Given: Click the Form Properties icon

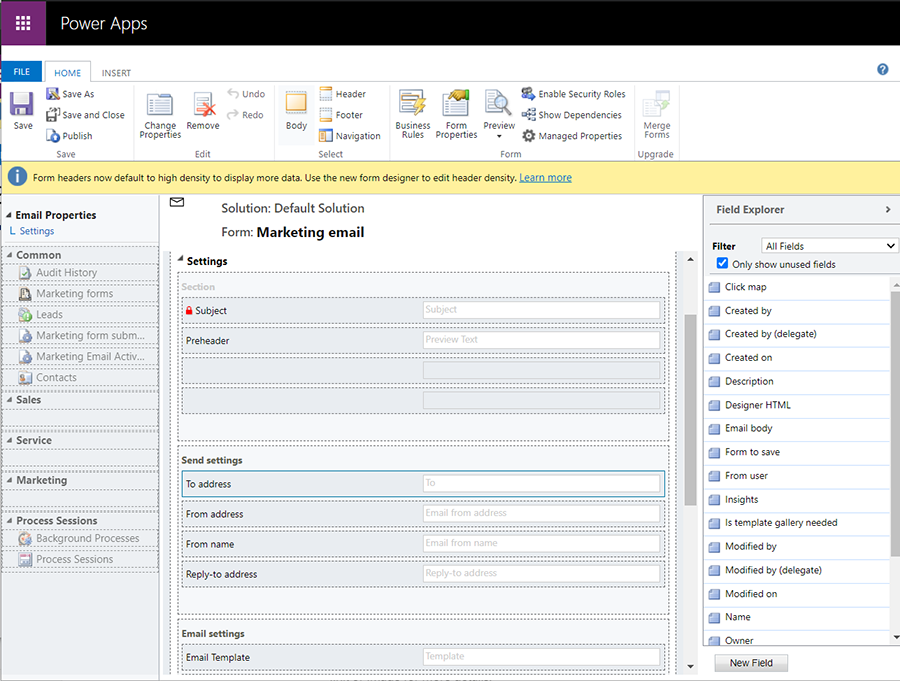Looking at the screenshot, I should 456,110.
